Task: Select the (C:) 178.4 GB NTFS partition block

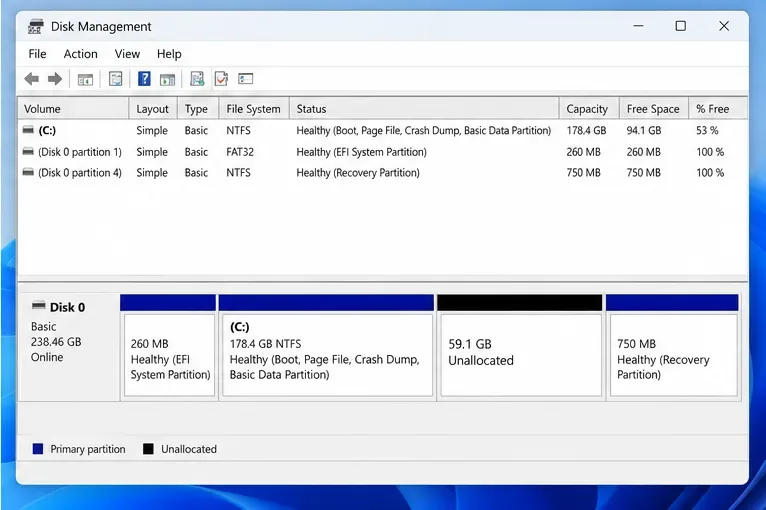Action: (x=326, y=347)
